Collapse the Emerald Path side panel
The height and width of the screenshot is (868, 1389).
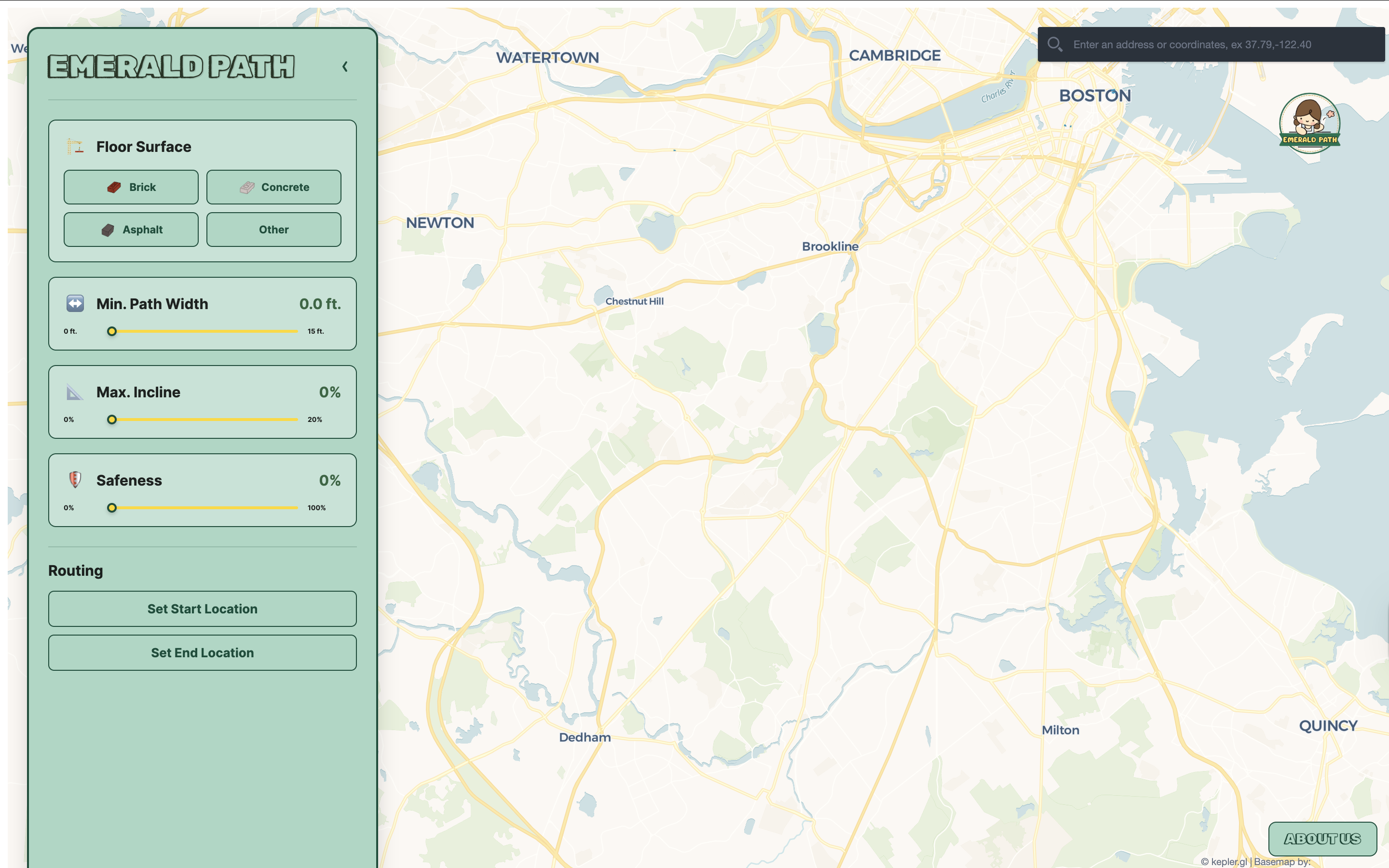click(345, 67)
